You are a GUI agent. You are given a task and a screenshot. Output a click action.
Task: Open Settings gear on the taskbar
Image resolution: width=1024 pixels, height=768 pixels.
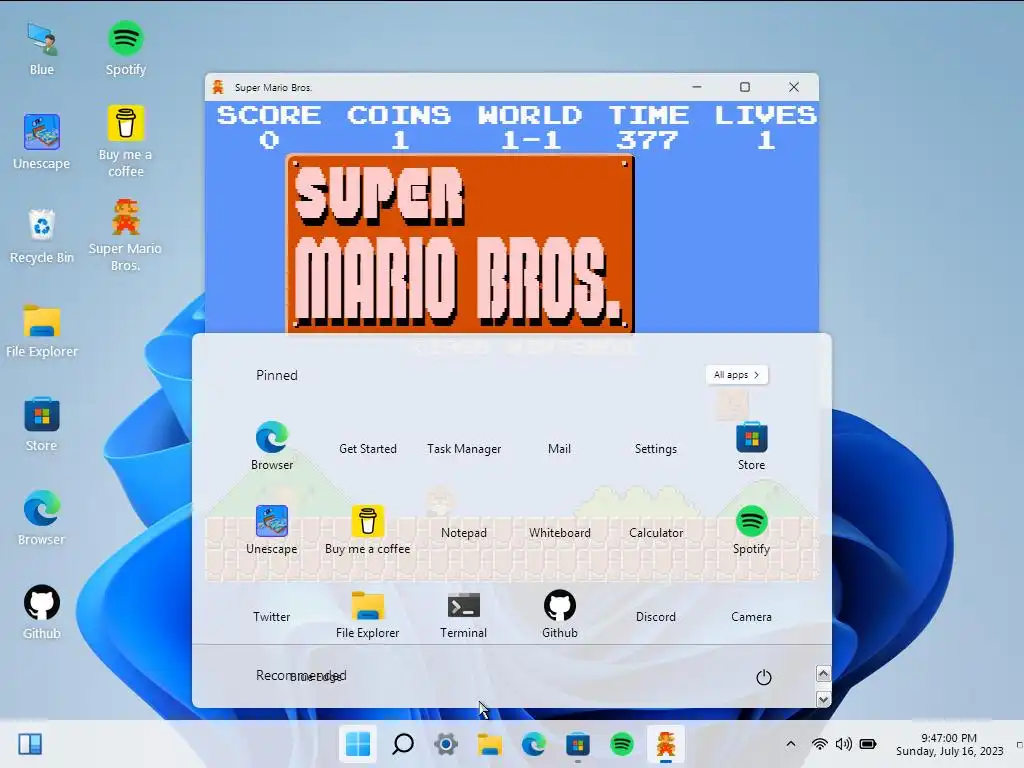446,744
